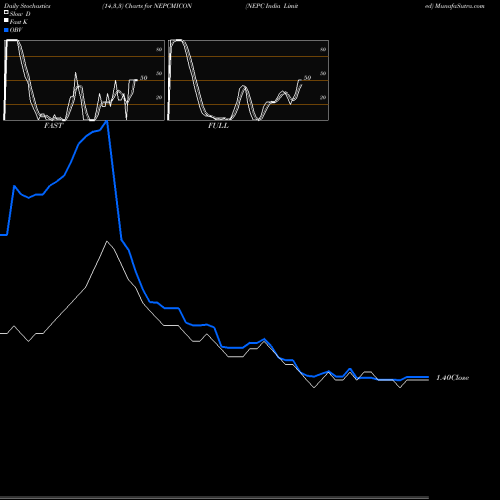
Task: Click the 'Fast K' legend label
Action: 19,22
